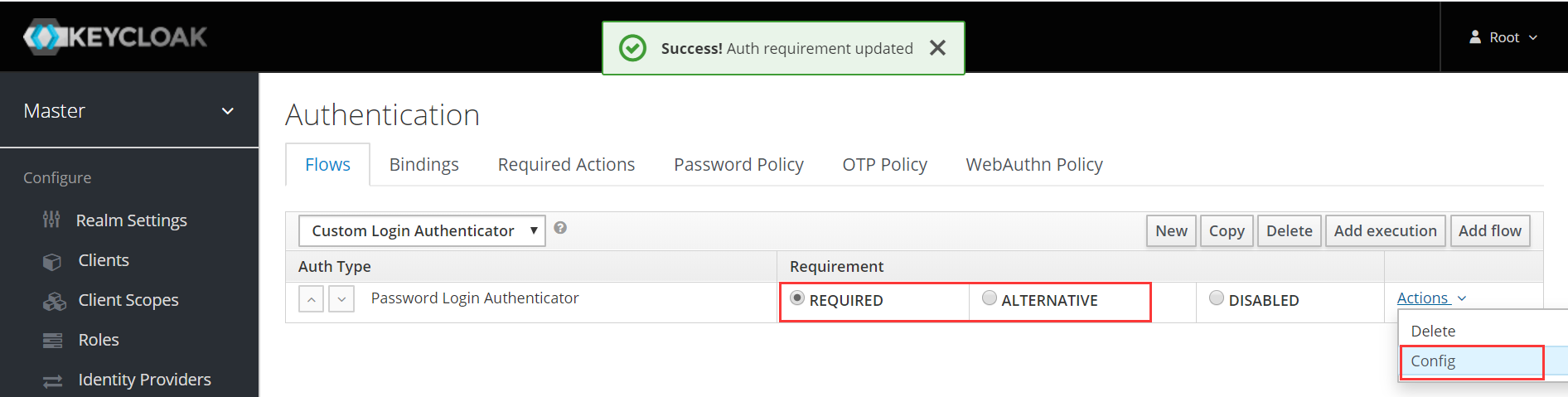Click the Add execution button
This screenshot has width=1568, height=397.
1385,230
